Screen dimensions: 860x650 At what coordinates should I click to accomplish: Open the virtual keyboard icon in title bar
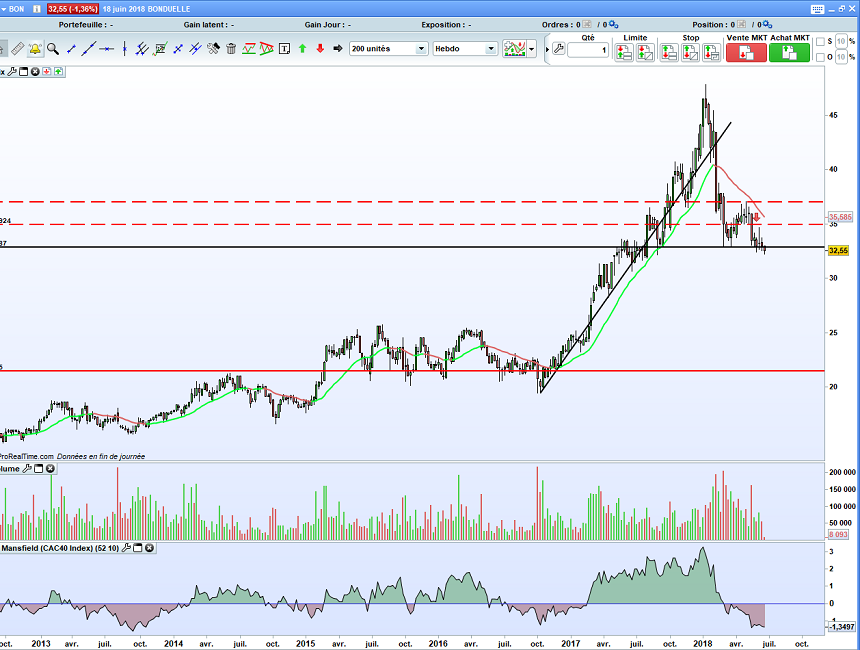coord(817,9)
